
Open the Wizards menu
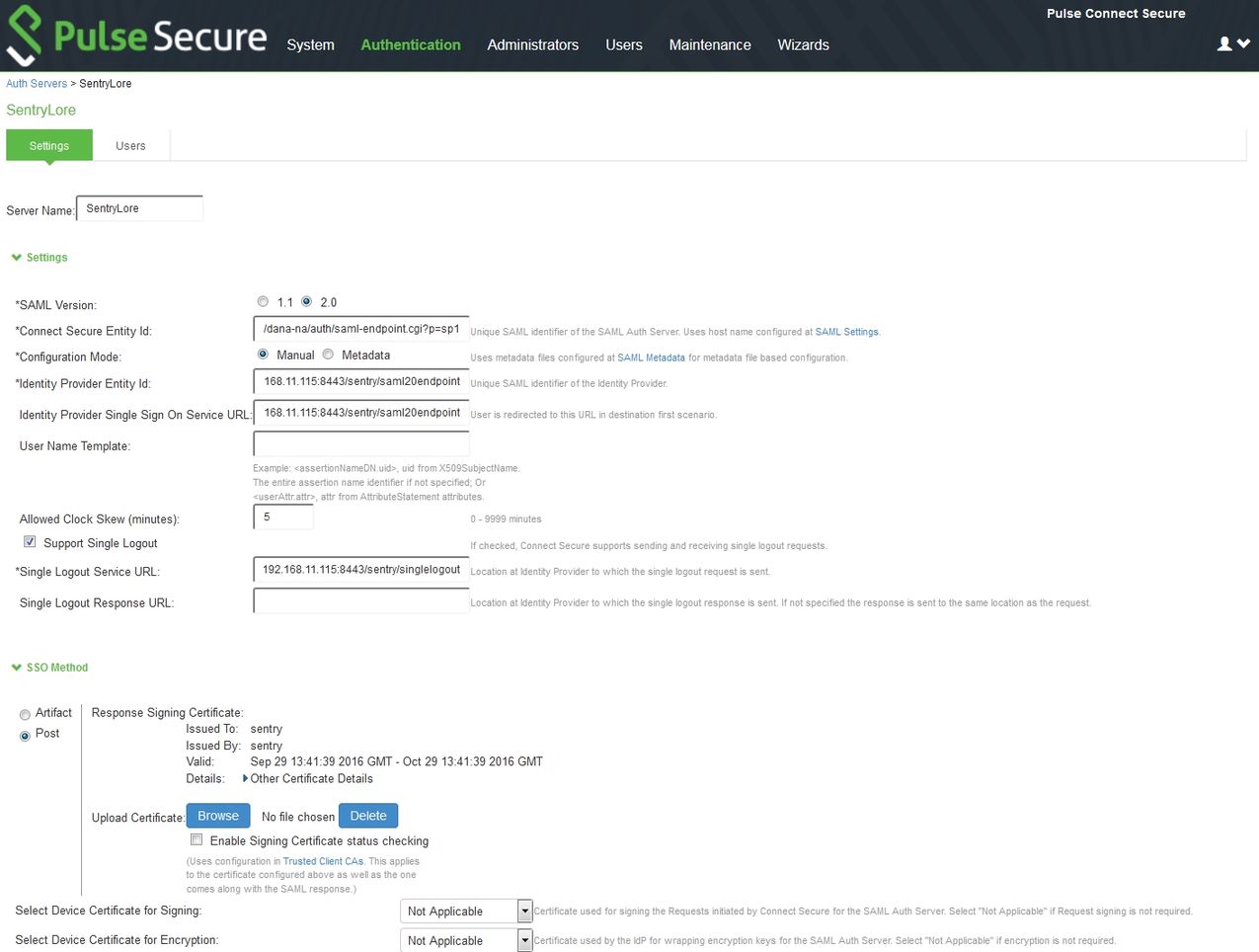tap(803, 44)
